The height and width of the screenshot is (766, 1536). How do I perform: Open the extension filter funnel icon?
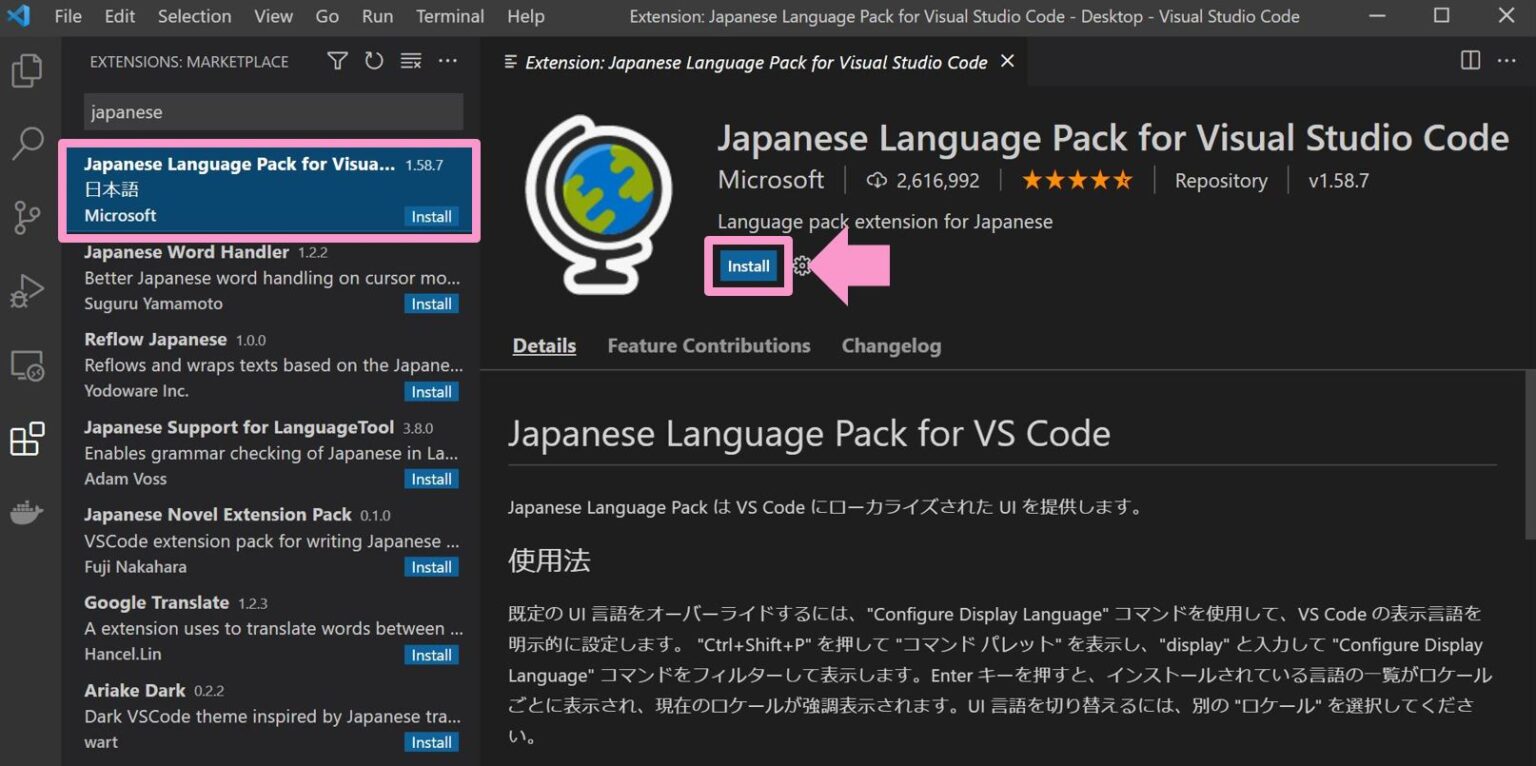click(x=337, y=61)
